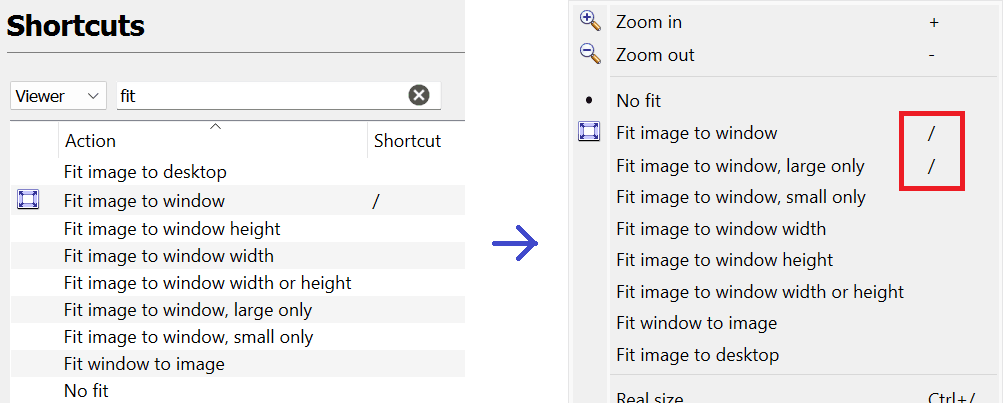Viewport: 1003px width, 403px height.
Task: Open the Viewer category dropdown
Action: coord(59,96)
